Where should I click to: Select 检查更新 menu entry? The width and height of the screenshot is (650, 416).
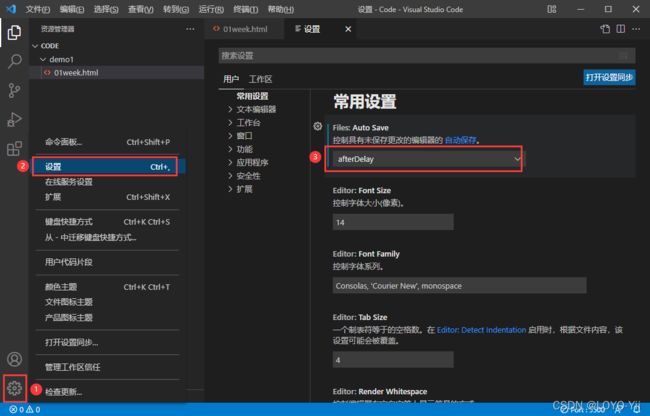[107, 392]
